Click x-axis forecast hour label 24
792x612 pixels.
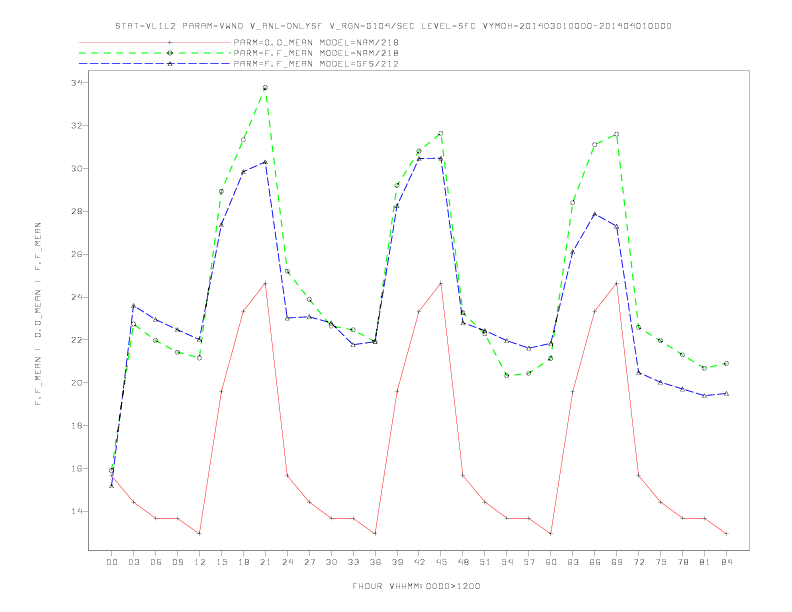point(287,562)
